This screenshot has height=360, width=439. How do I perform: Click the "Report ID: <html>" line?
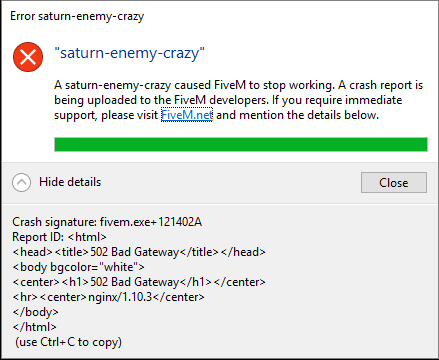pos(59,237)
